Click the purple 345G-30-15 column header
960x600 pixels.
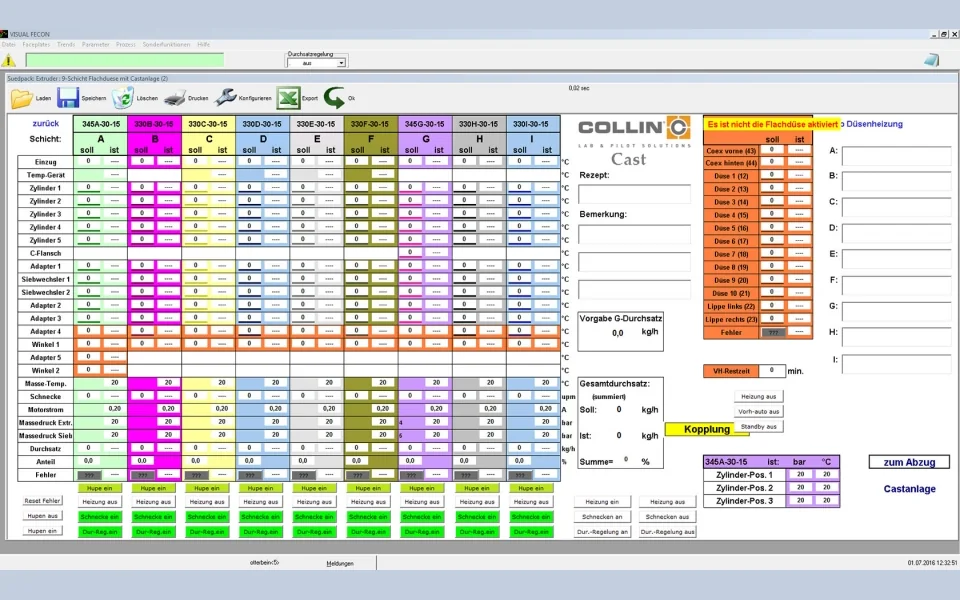pos(425,124)
